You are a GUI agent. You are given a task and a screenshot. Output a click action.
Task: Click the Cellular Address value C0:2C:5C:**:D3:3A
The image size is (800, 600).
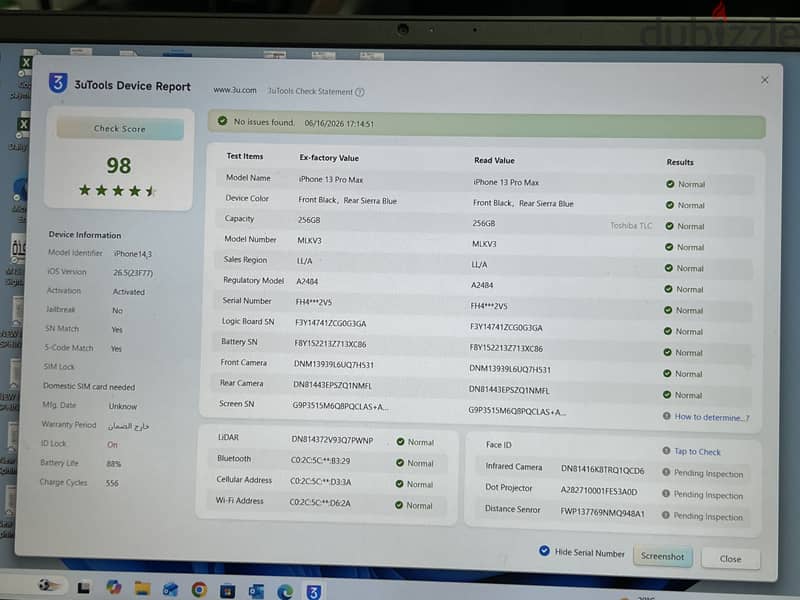(x=320, y=482)
